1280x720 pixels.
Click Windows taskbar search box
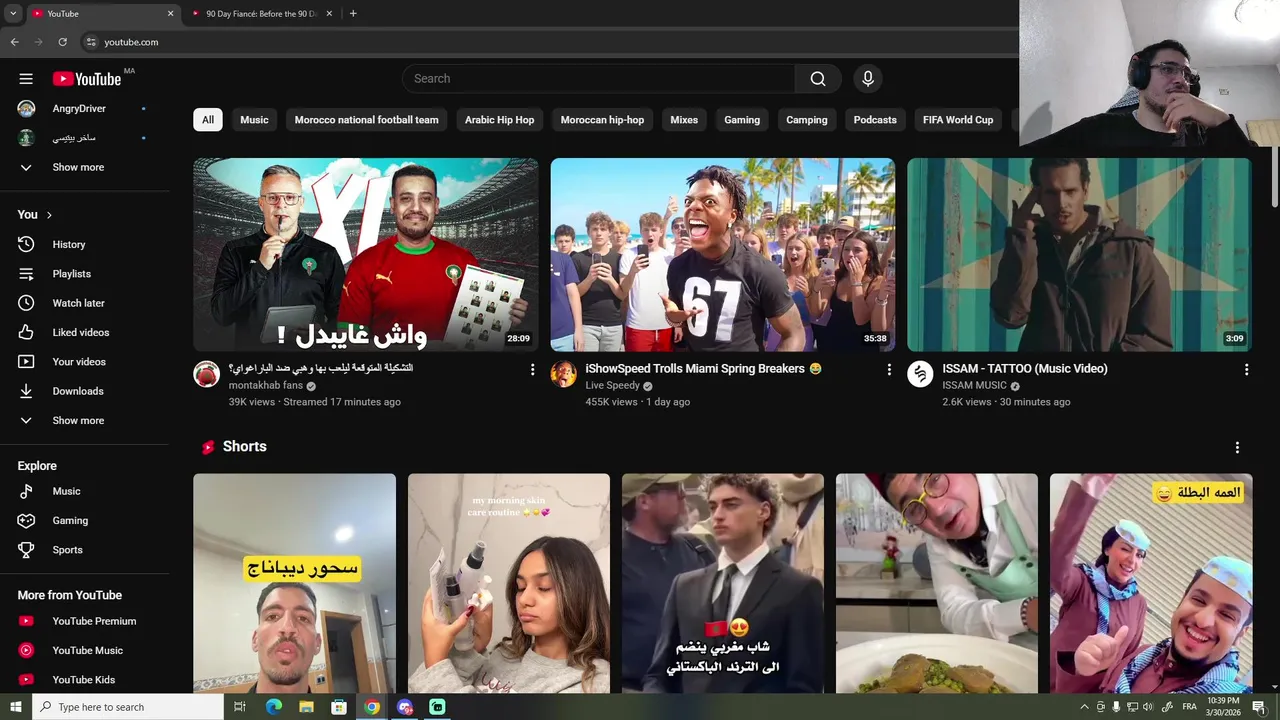(x=128, y=707)
